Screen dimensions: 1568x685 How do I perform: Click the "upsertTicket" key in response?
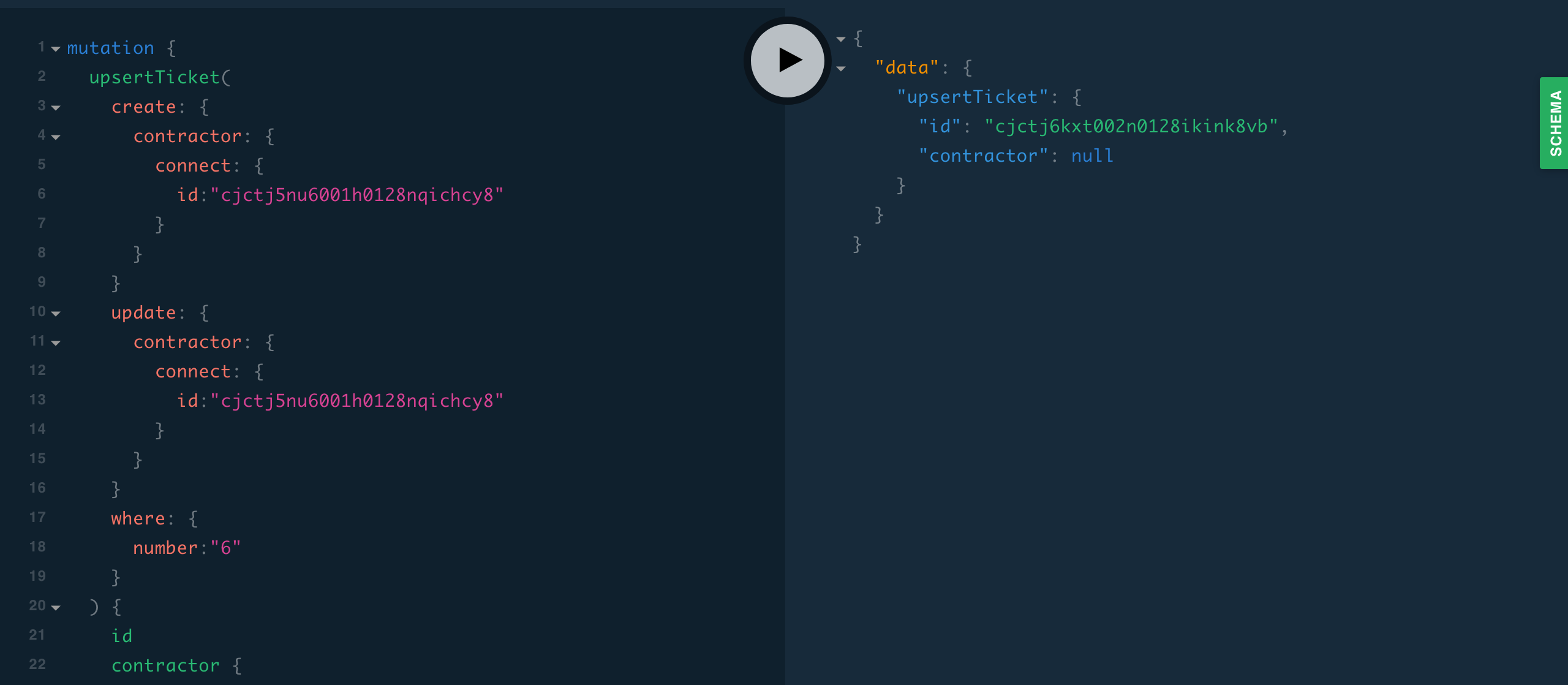tap(972, 97)
